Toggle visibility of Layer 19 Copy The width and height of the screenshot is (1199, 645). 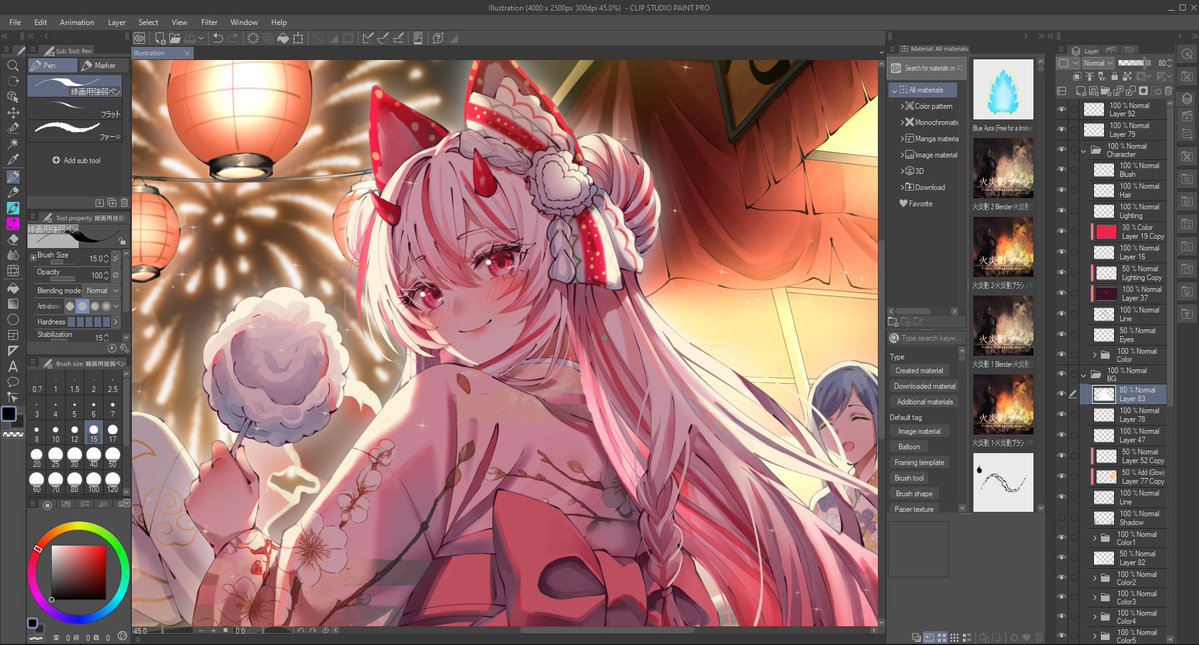coord(1061,232)
